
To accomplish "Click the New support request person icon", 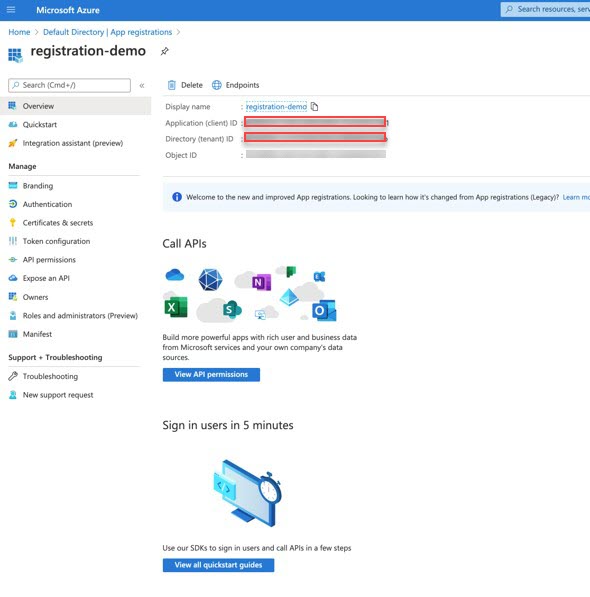I will point(13,395).
